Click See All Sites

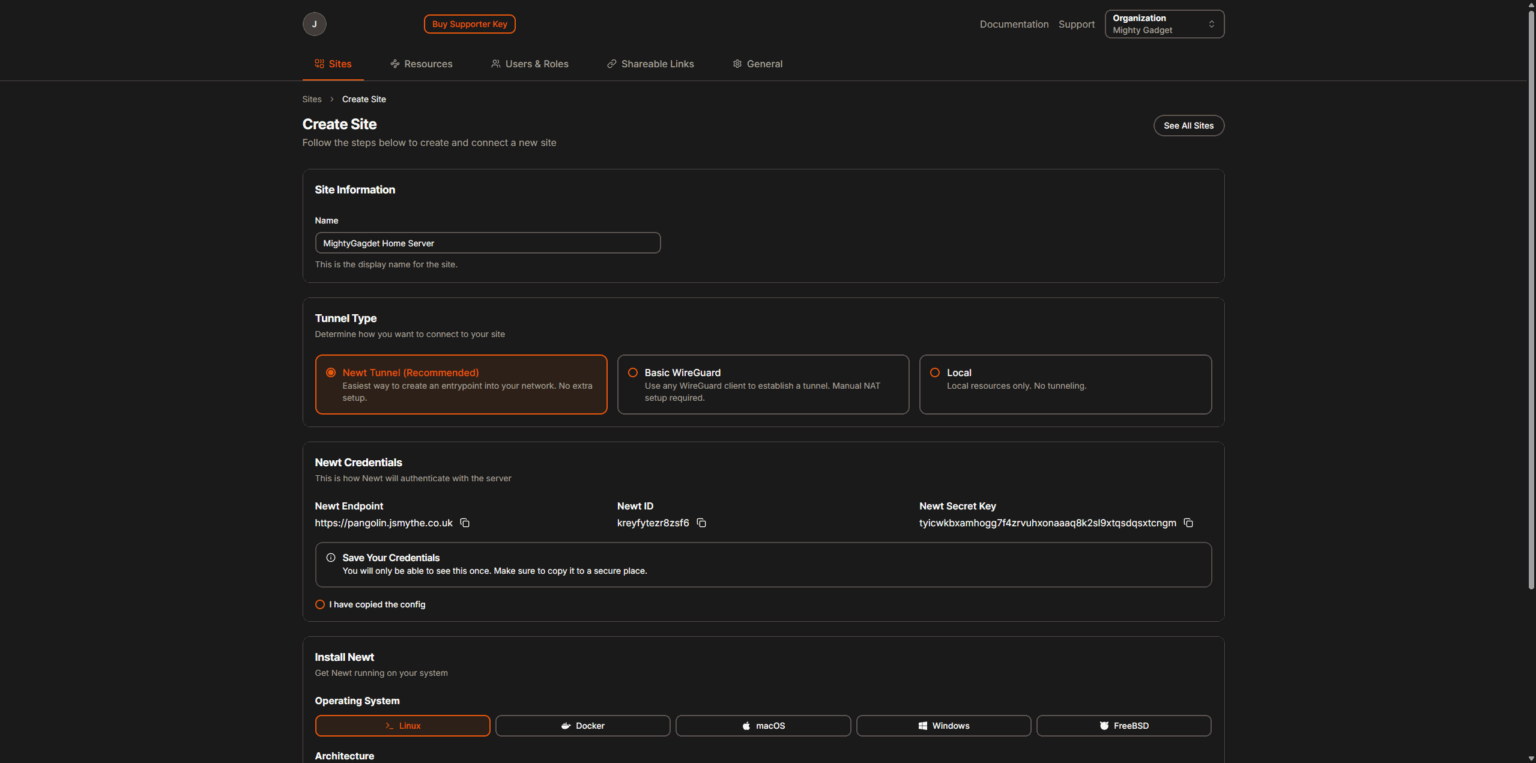coord(1188,125)
